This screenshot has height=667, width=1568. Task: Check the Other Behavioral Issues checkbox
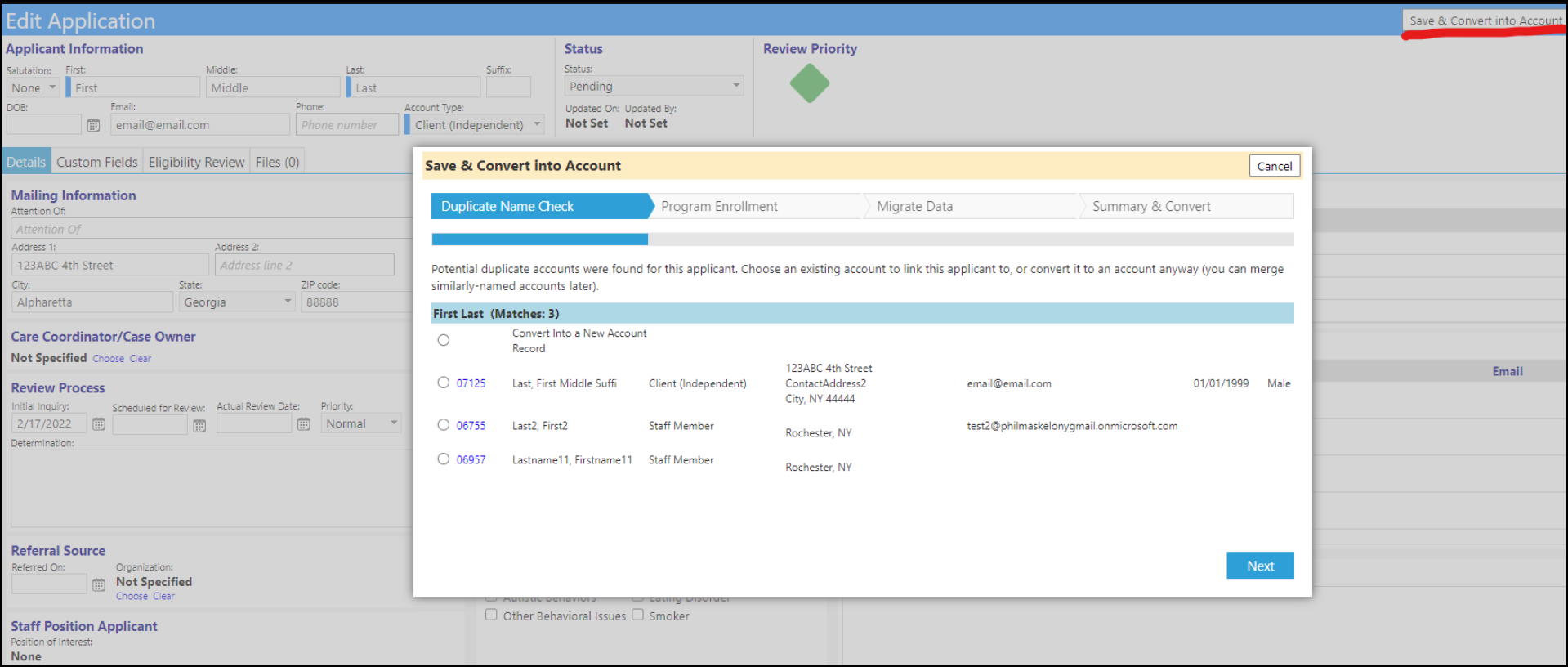click(x=491, y=615)
